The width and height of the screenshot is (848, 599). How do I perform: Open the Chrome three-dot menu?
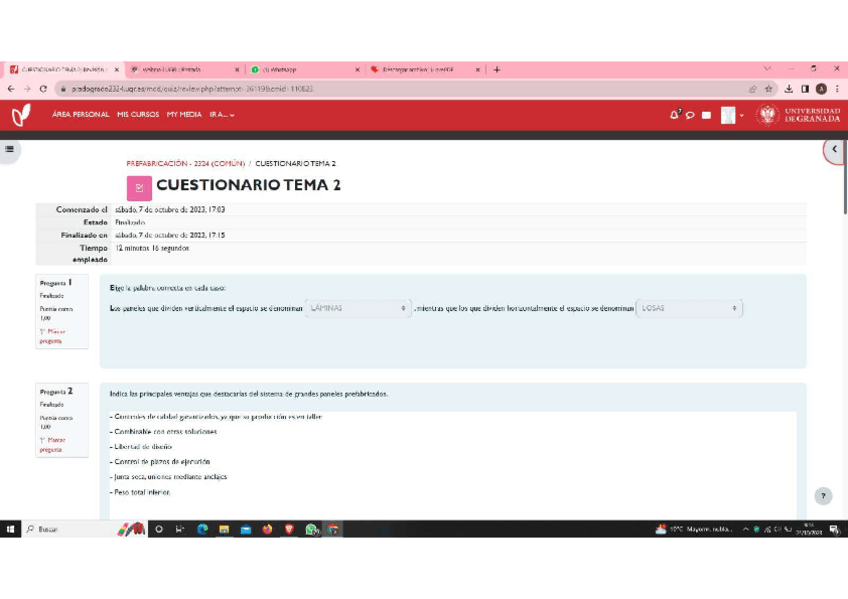837,89
